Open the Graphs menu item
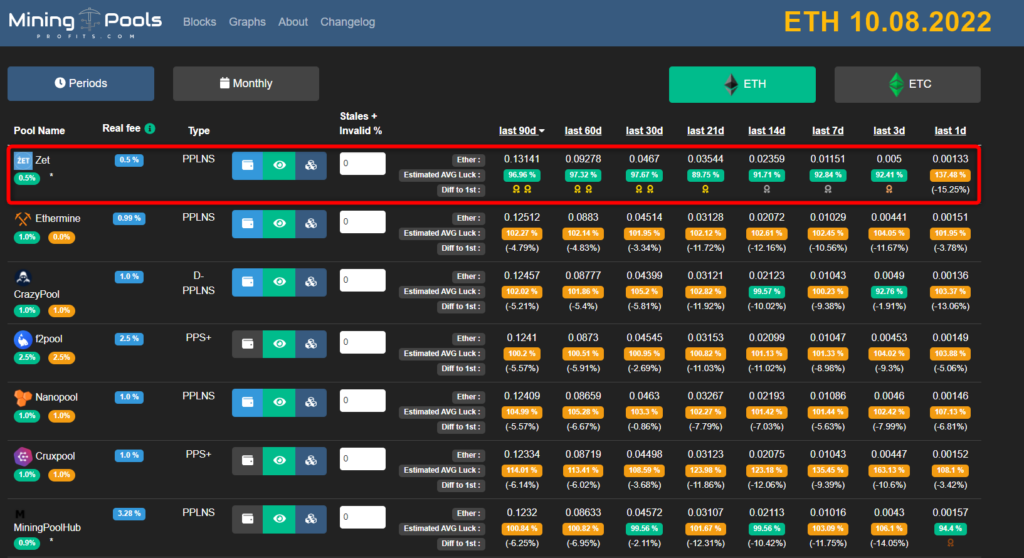This screenshot has width=1024, height=558. [x=247, y=22]
